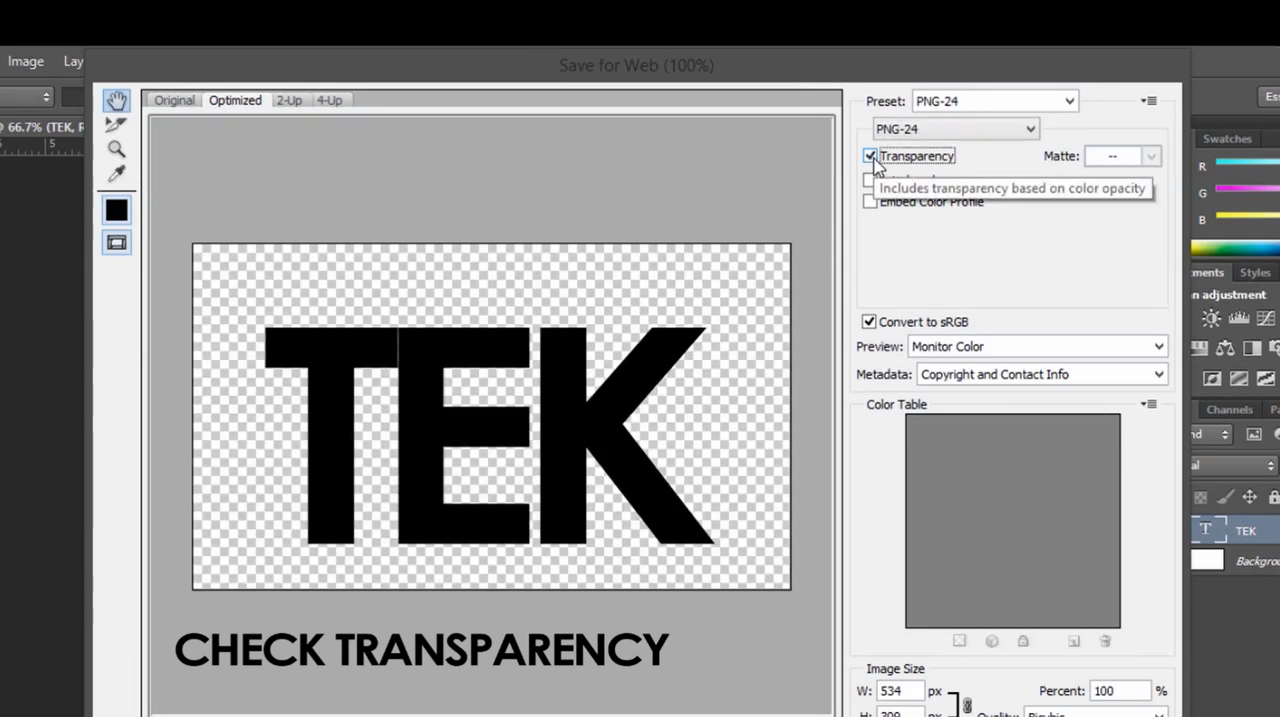This screenshot has width=1280, height=717.
Task: Open the Metadata dropdown
Action: click(x=1042, y=375)
